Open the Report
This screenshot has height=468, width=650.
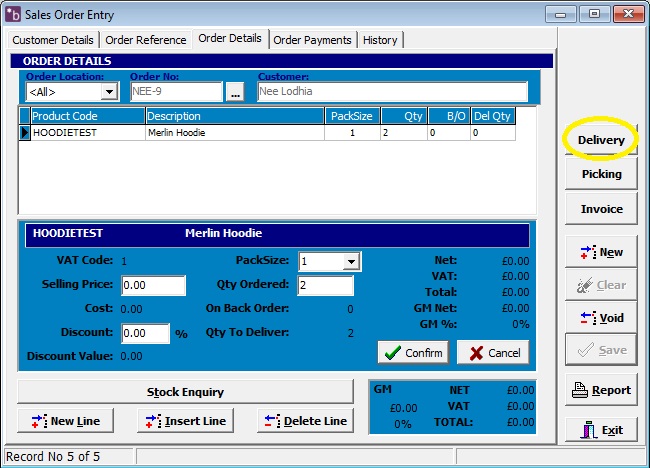[601, 390]
